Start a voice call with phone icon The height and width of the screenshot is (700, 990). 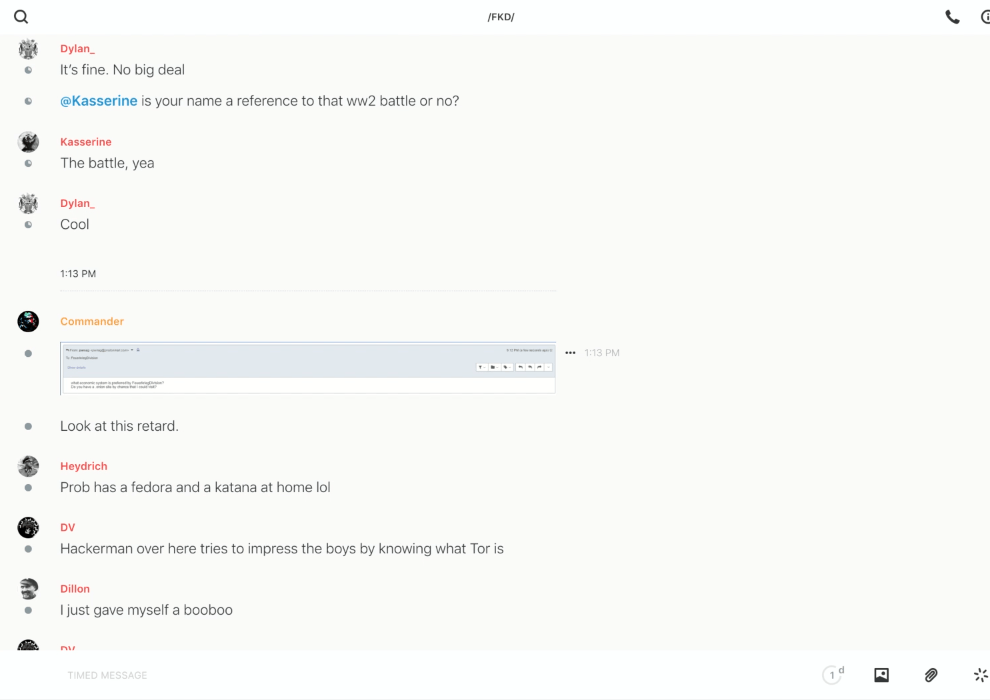[952, 17]
